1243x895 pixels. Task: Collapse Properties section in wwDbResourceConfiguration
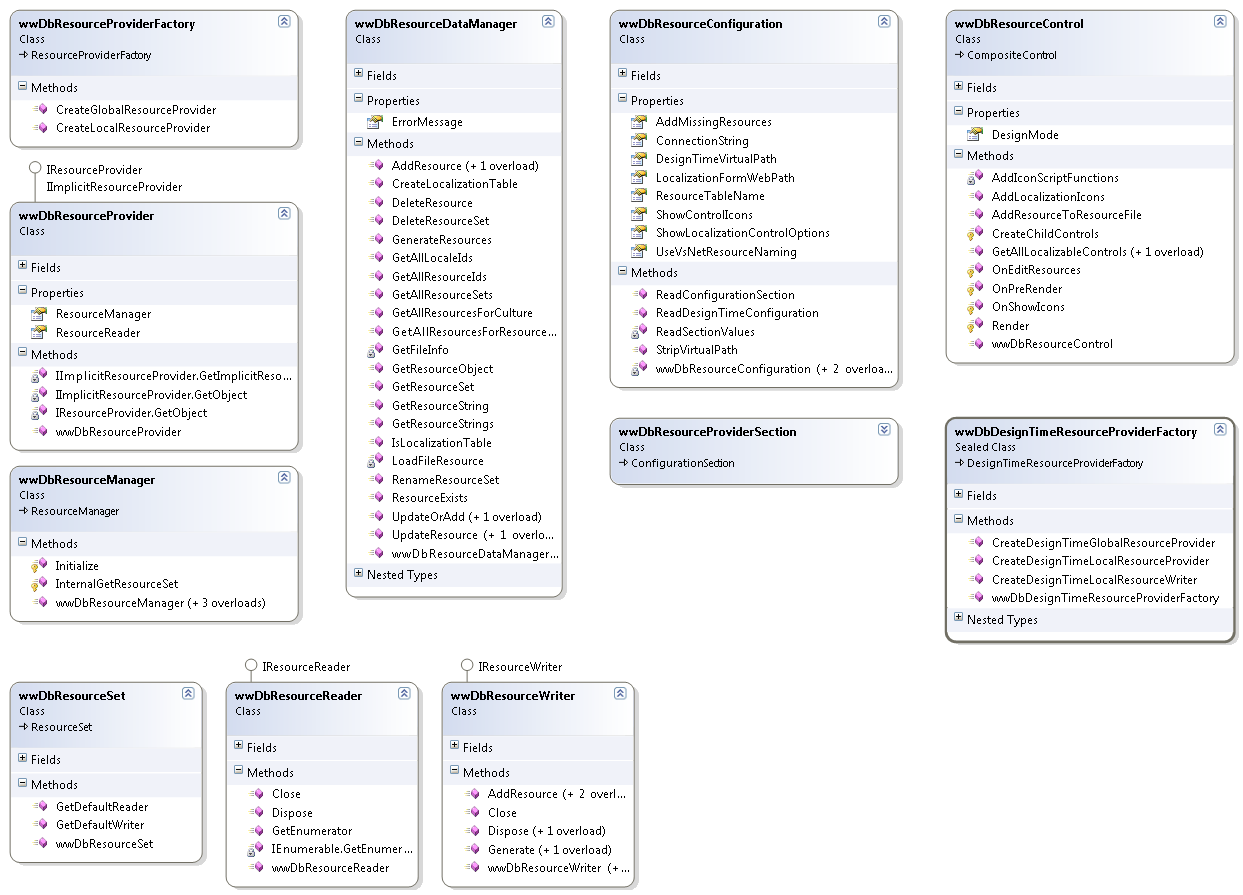coord(623,99)
